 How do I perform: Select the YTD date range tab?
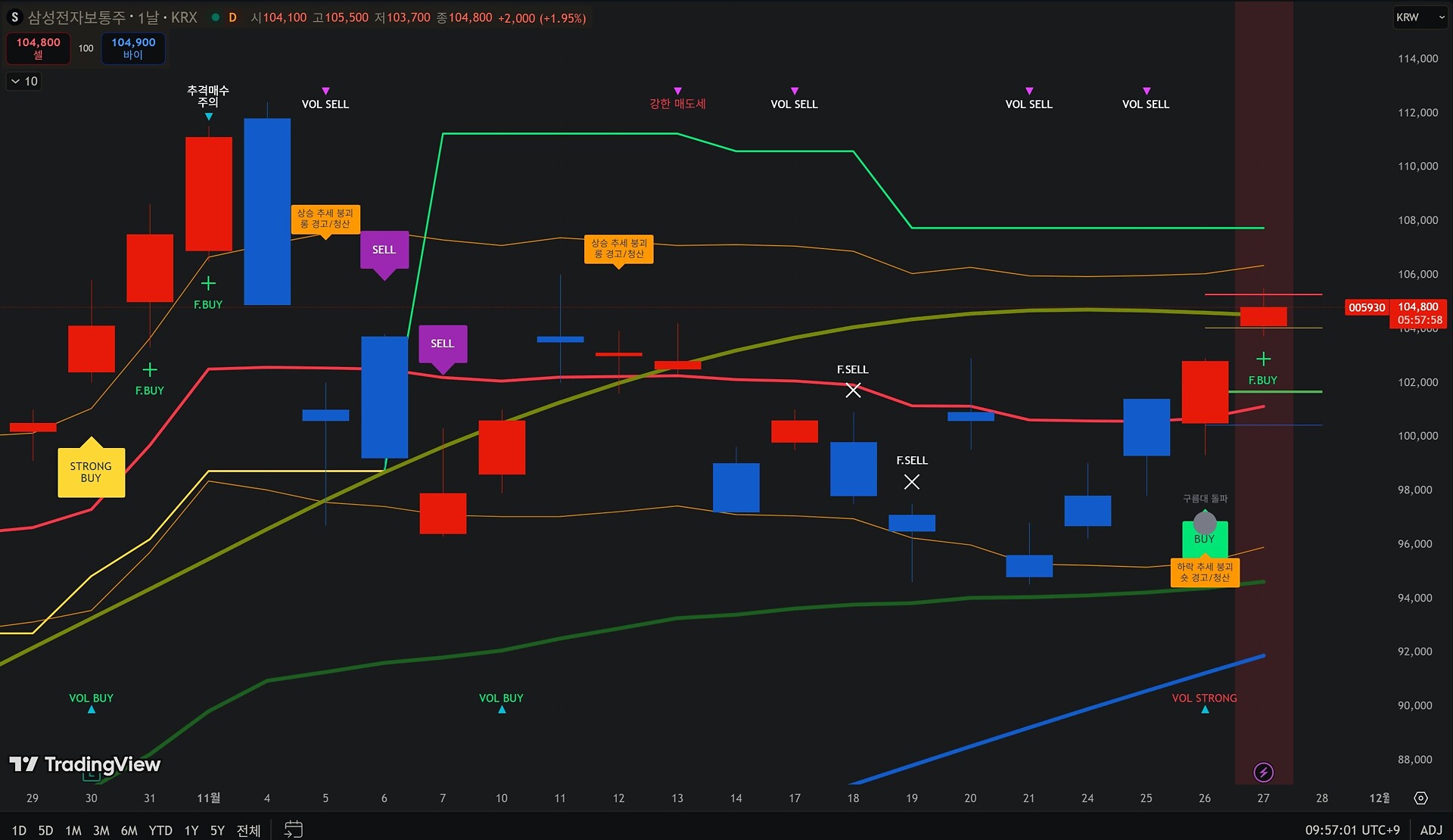tap(160, 830)
